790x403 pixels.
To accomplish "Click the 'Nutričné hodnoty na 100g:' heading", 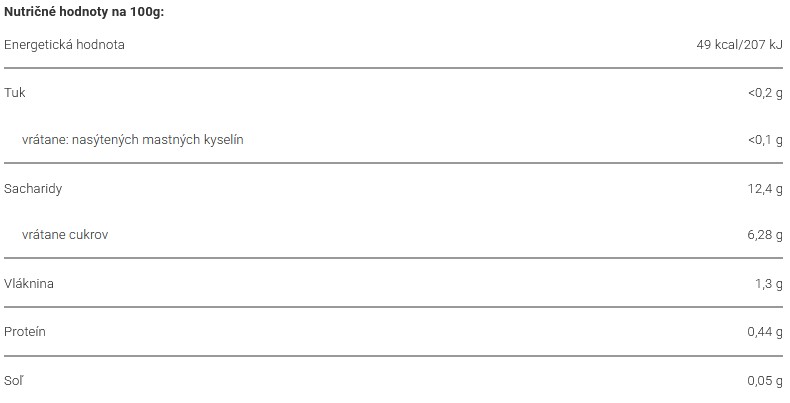I will tap(84, 12).
